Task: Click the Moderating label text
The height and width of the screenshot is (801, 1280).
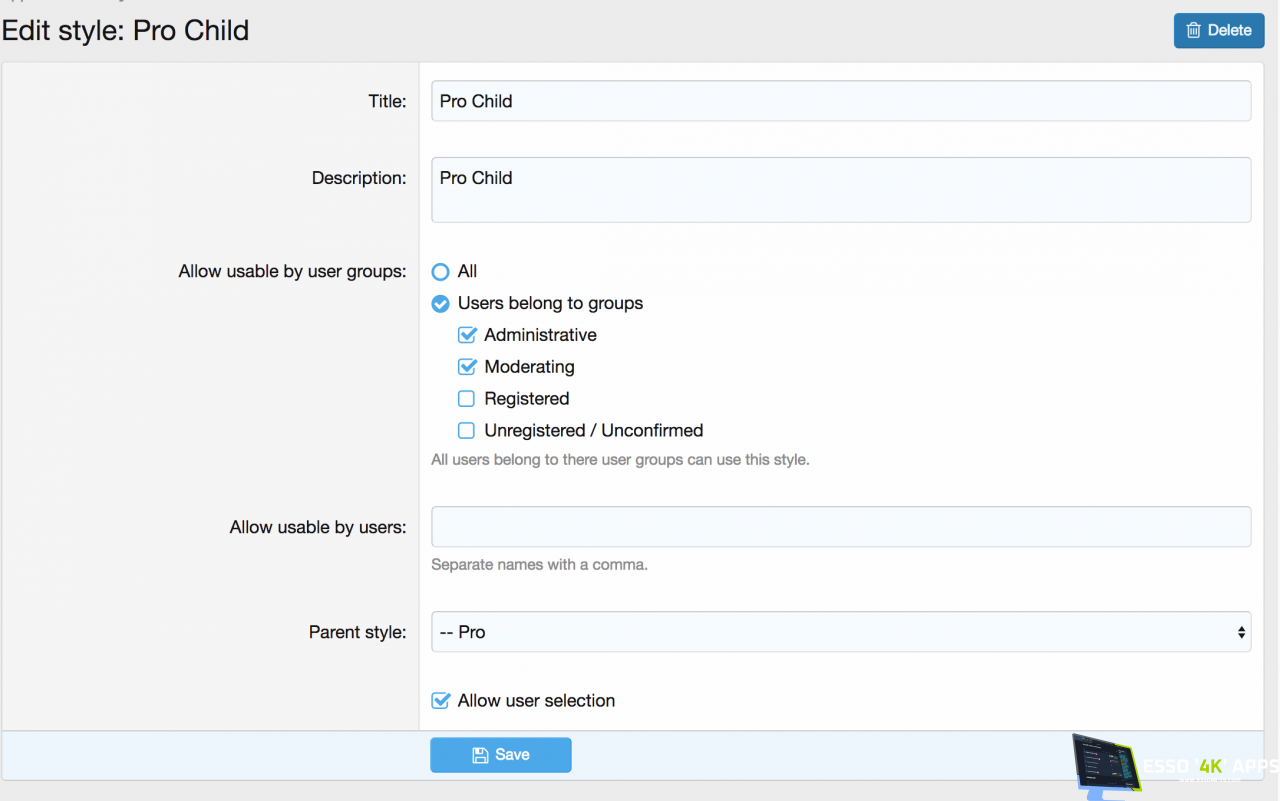Action: tap(529, 367)
